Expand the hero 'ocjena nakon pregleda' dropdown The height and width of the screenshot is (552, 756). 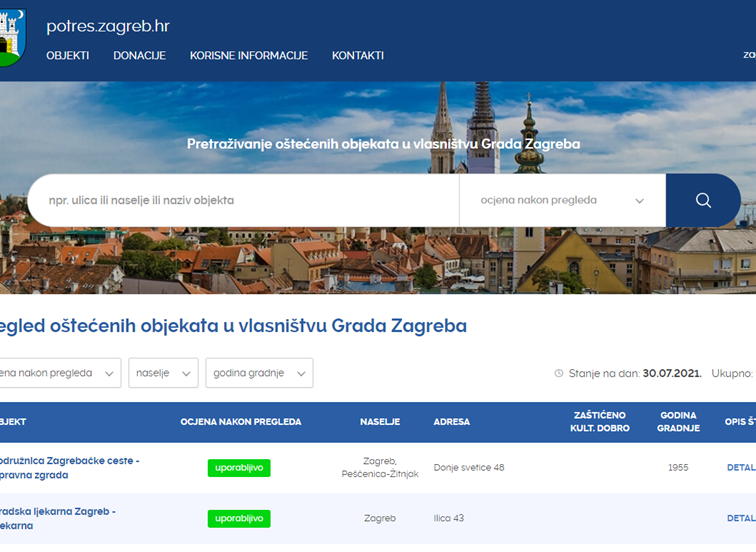[x=562, y=200]
